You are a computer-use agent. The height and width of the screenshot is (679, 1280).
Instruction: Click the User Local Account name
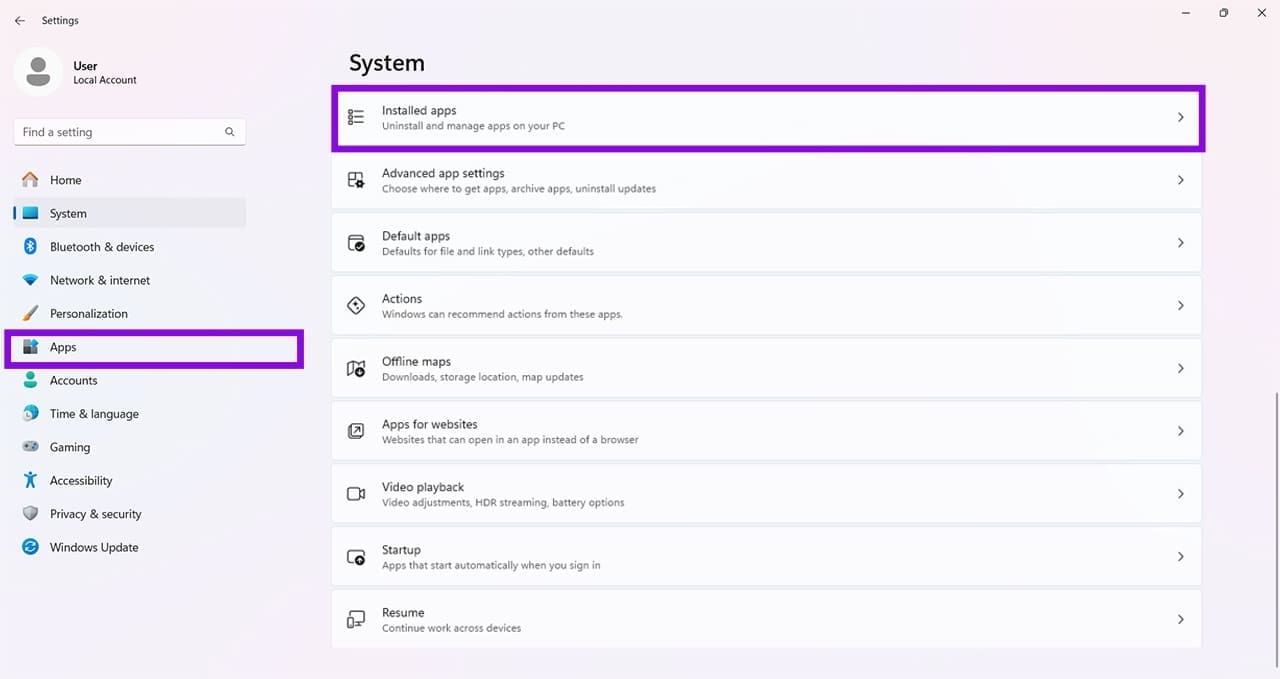(105, 72)
